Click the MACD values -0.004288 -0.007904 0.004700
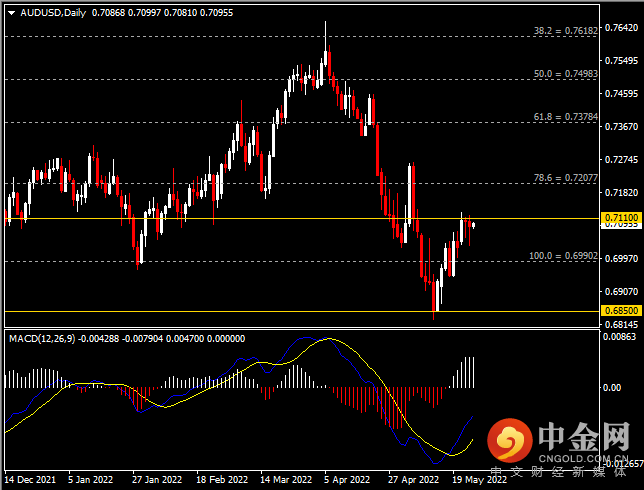Image resolution: width=644 pixels, height=490 pixels. pos(141,339)
